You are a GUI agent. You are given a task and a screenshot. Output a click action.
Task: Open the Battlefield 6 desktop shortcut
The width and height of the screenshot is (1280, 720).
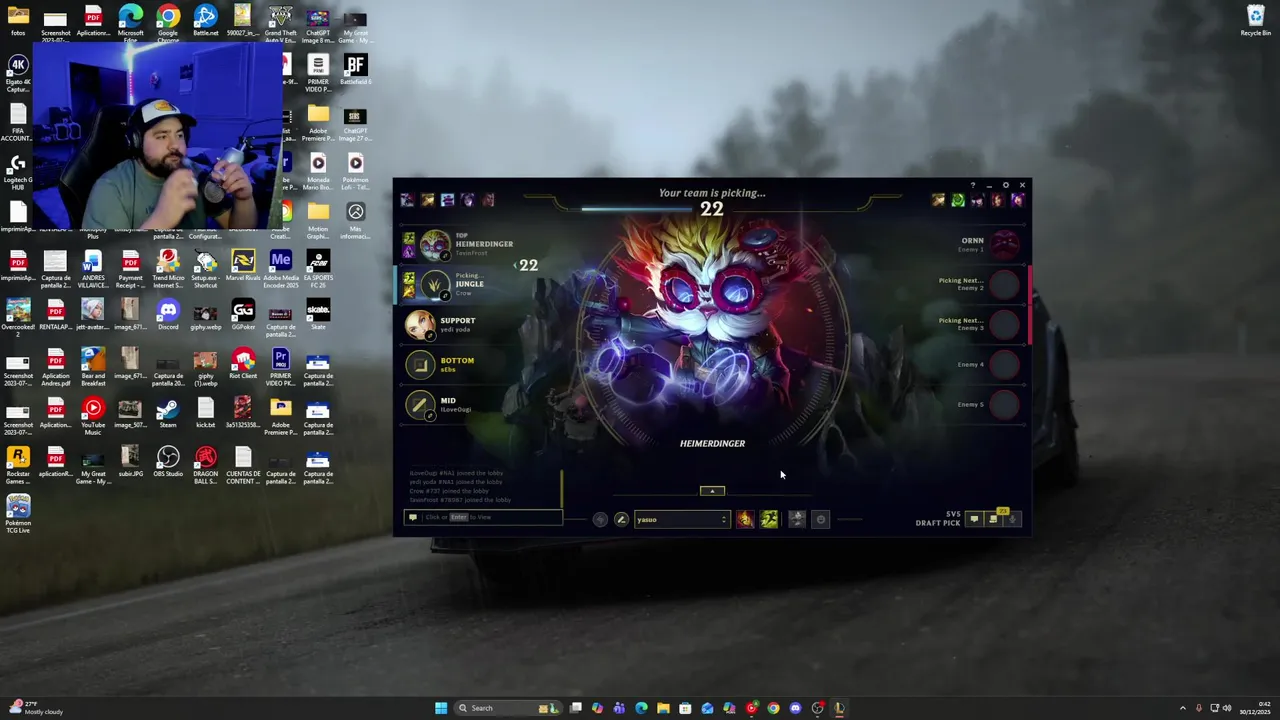tap(355, 70)
